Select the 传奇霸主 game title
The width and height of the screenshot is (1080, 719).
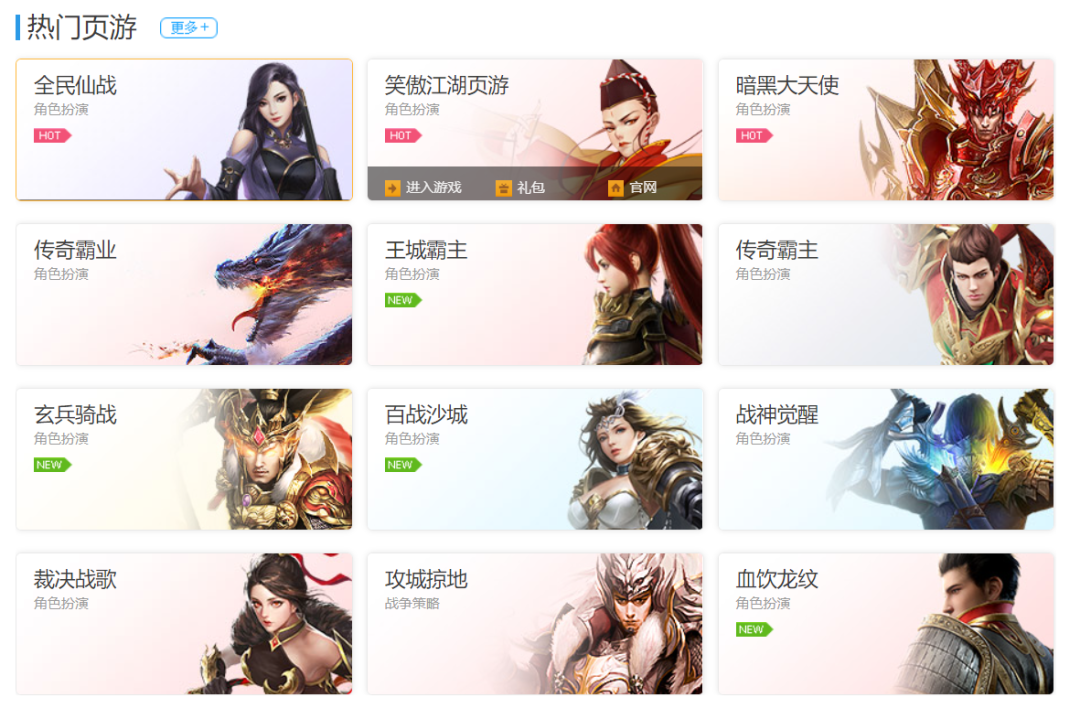click(776, 250)
